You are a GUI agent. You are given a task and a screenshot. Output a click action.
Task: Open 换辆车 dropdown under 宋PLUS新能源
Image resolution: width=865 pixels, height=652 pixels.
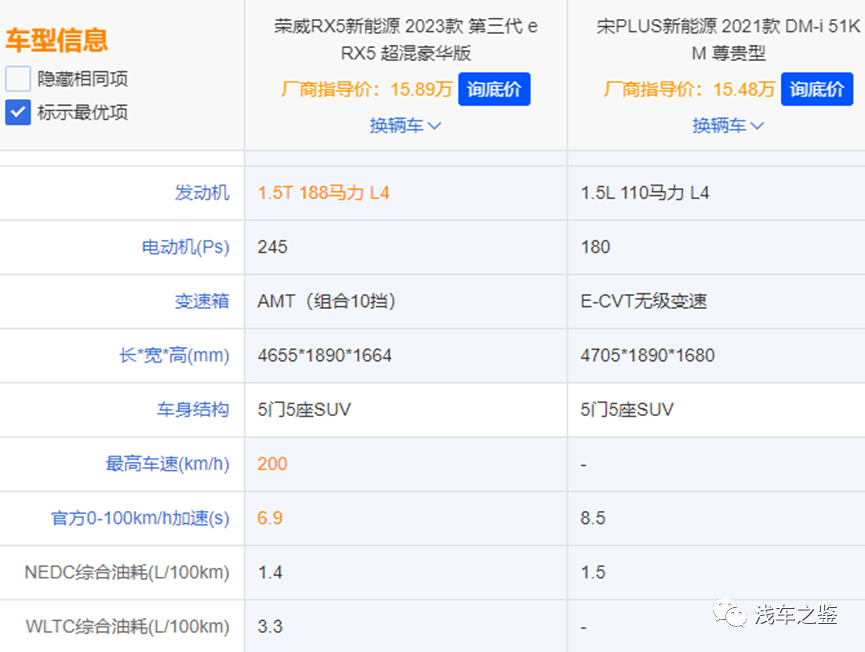[728, 126]
